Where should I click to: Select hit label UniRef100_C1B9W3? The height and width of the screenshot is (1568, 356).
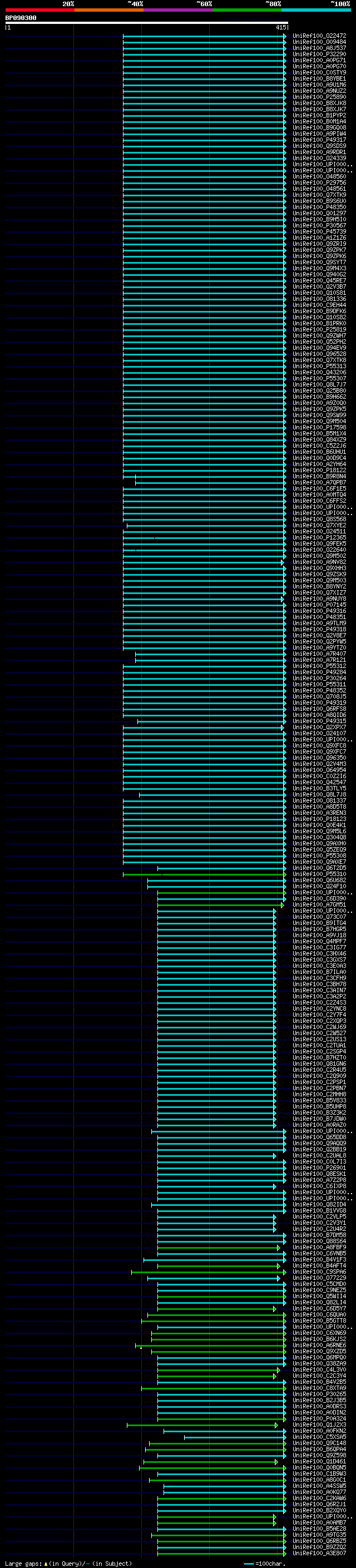pos(319,1473)
